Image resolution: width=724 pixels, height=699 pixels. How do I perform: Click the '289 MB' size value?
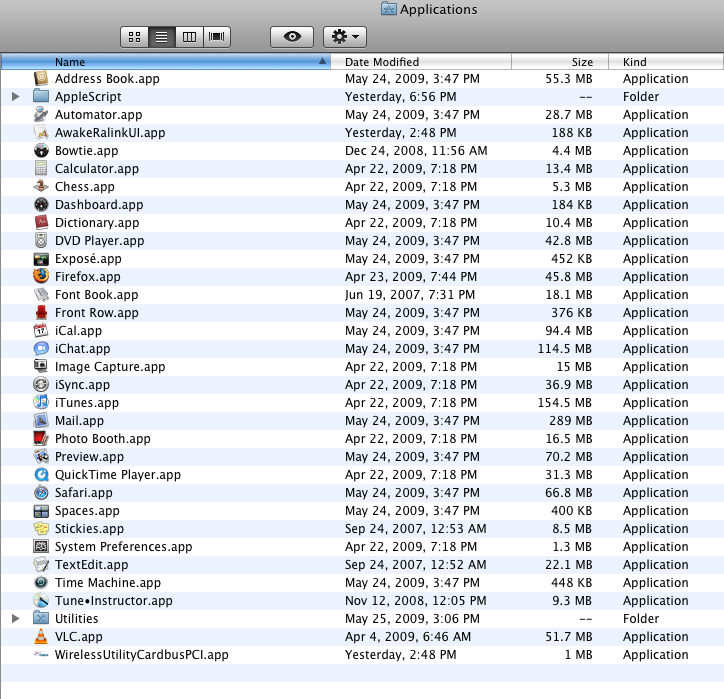[x=571, y=421]
